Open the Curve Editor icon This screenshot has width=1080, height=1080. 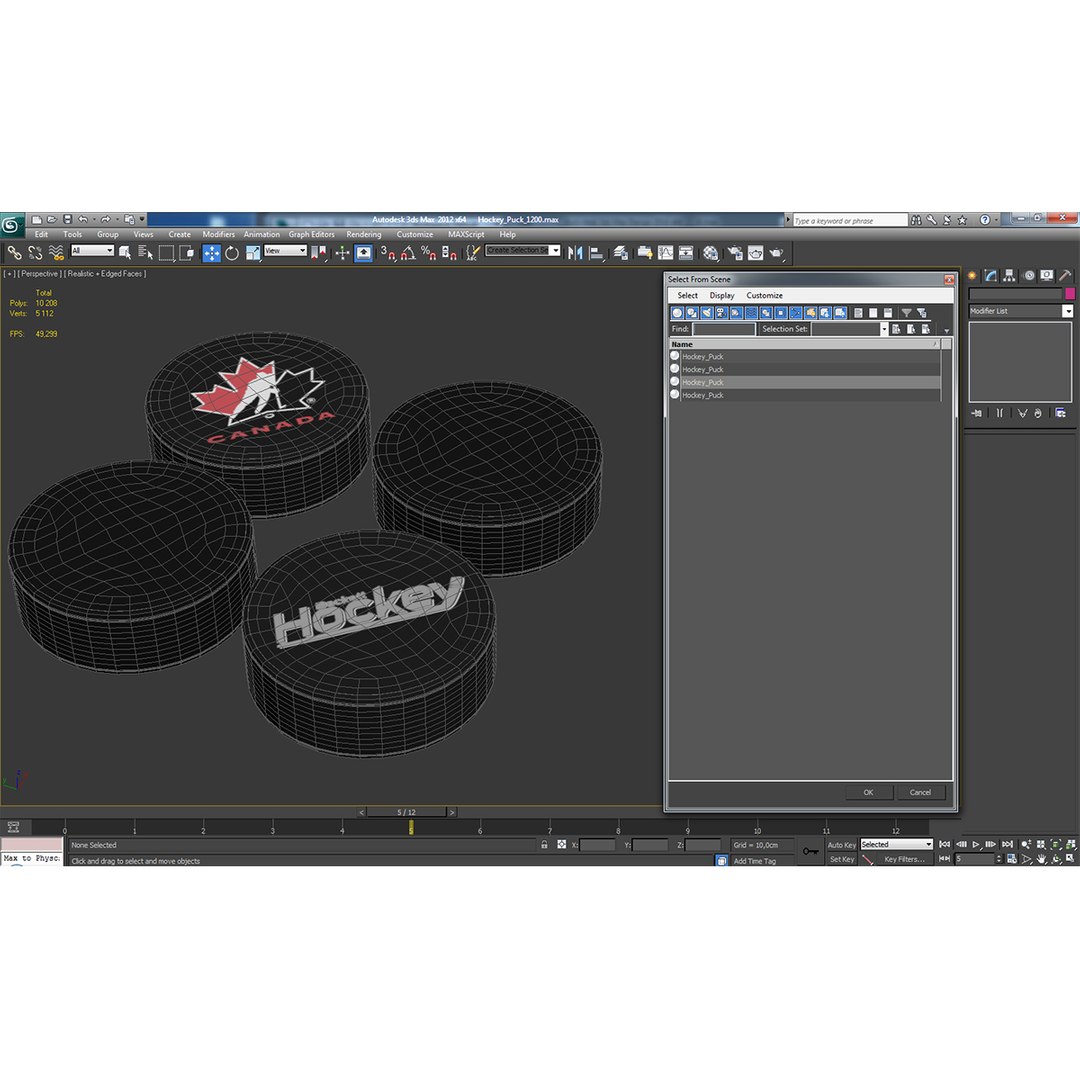point(665,253)
